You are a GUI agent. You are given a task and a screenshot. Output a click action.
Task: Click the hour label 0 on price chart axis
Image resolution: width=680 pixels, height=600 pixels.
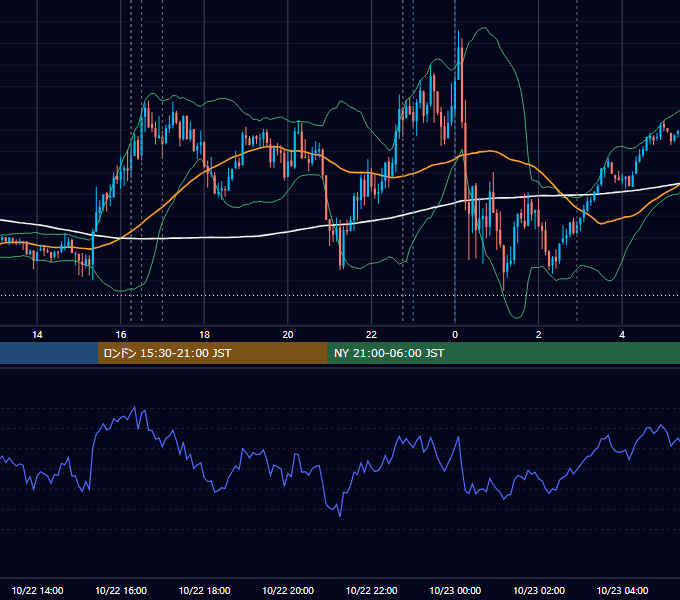point(455,335)
